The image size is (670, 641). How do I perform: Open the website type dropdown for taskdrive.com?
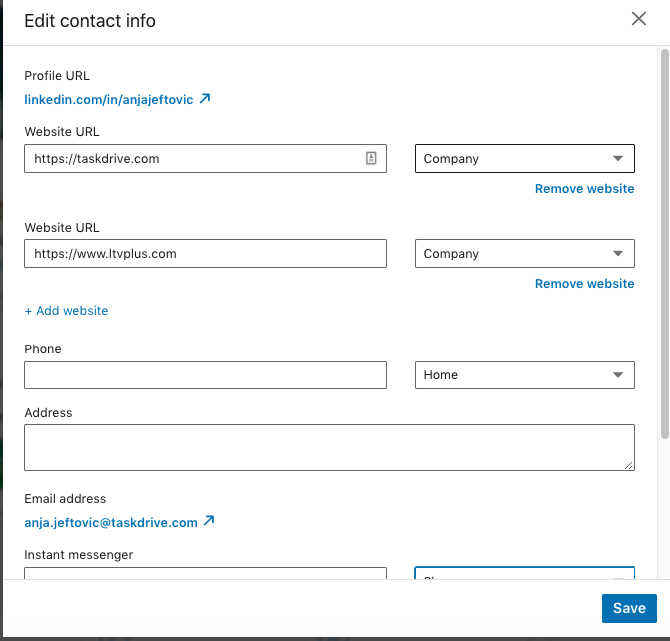coord(524,158)
